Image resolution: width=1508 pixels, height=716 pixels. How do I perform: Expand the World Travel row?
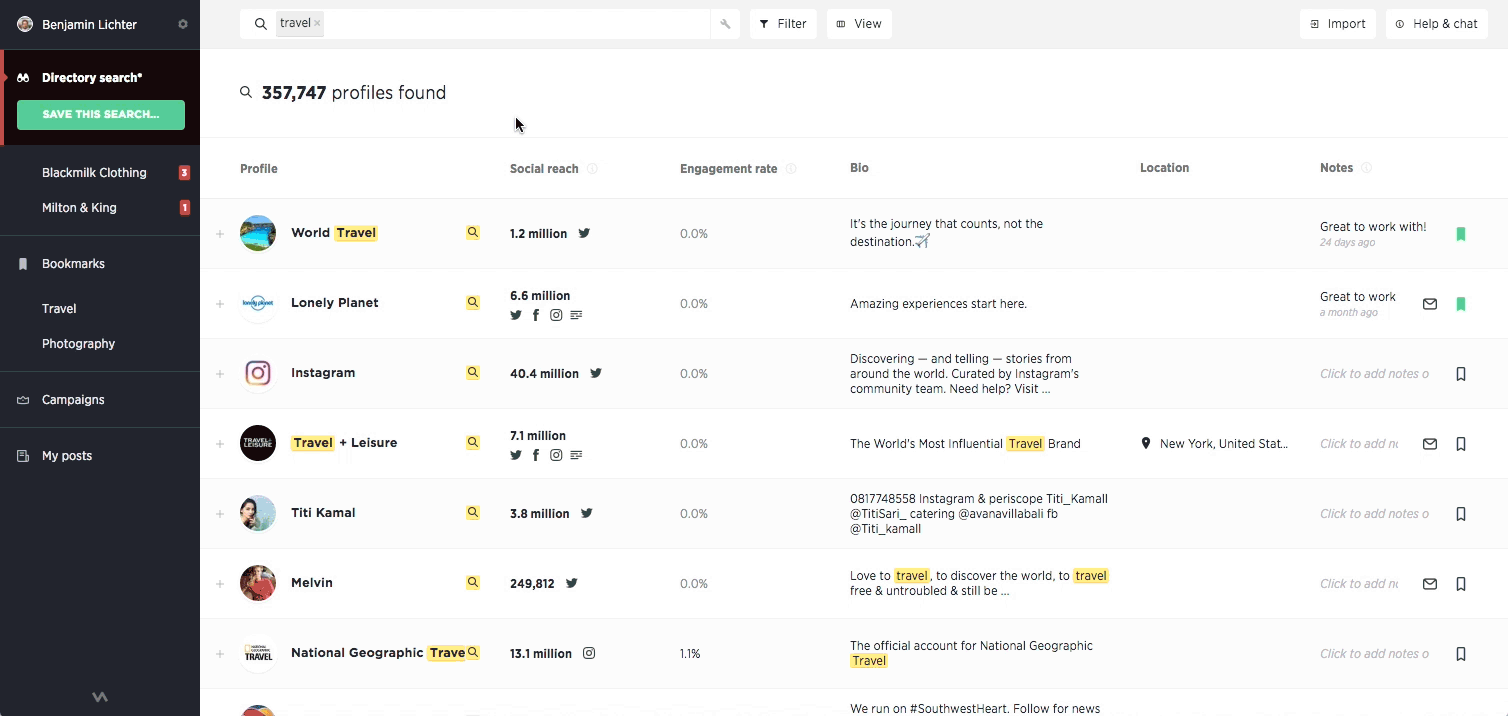pyautogui.click(x=220, y=234)
